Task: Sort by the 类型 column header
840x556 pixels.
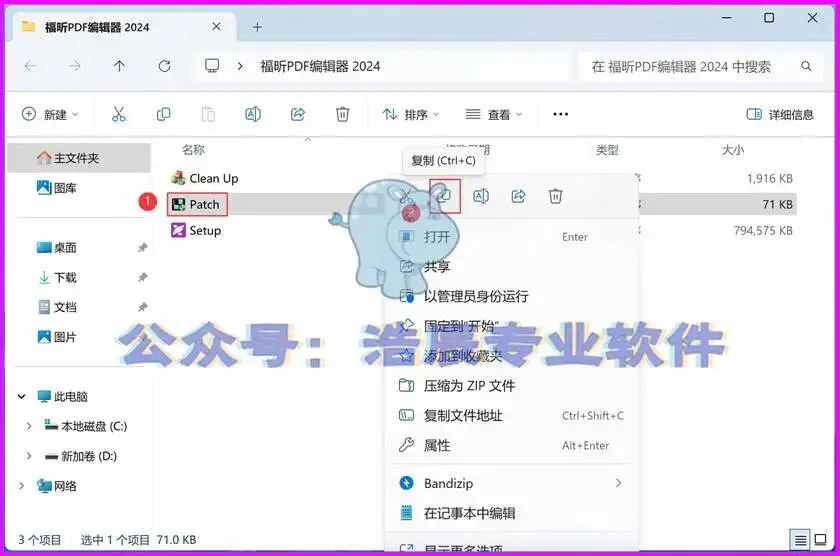Action: pos(608,149)
